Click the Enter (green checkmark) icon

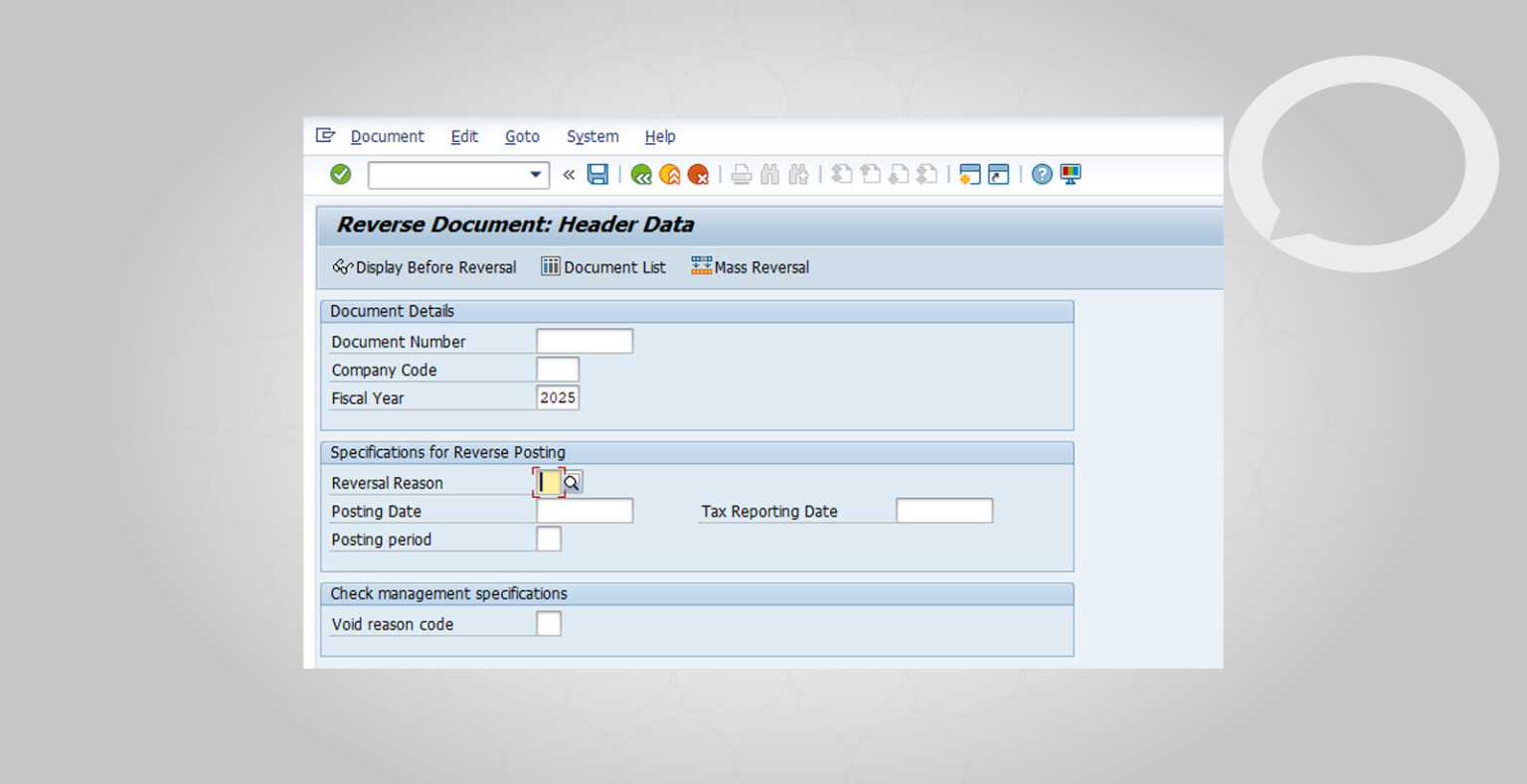tap(340, 174)
